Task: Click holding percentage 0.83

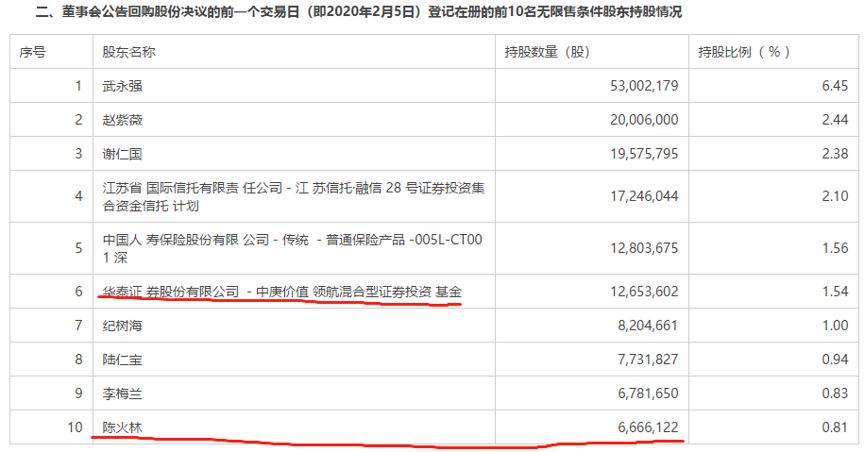Action: (835, 393)
